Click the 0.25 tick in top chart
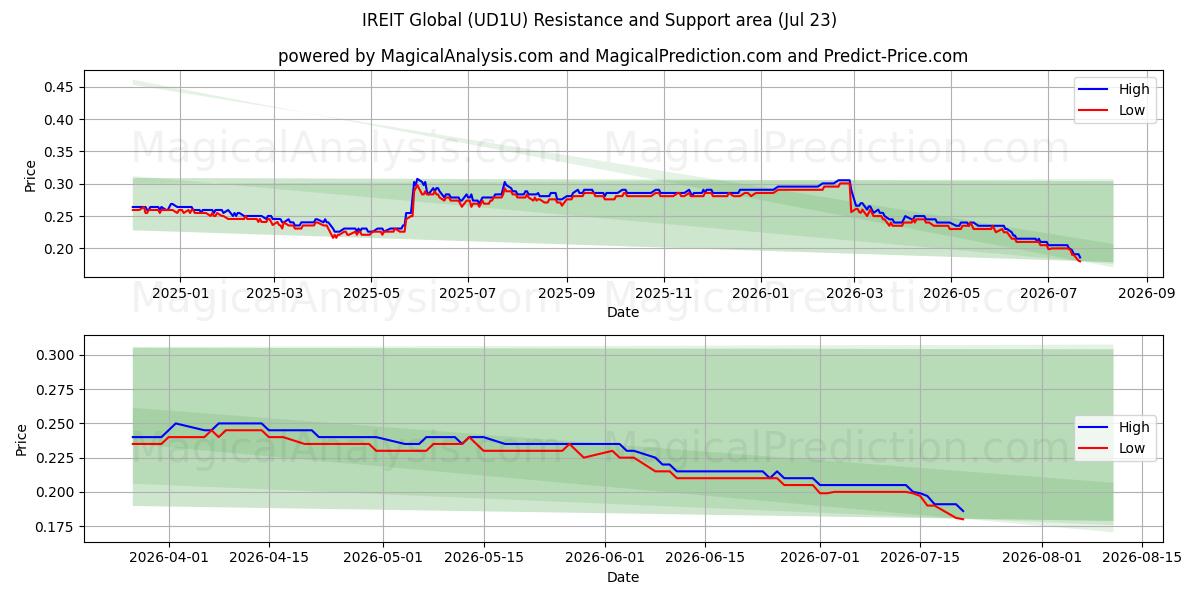The height and width of the screenshot is (600, 1200). [59, 217]
